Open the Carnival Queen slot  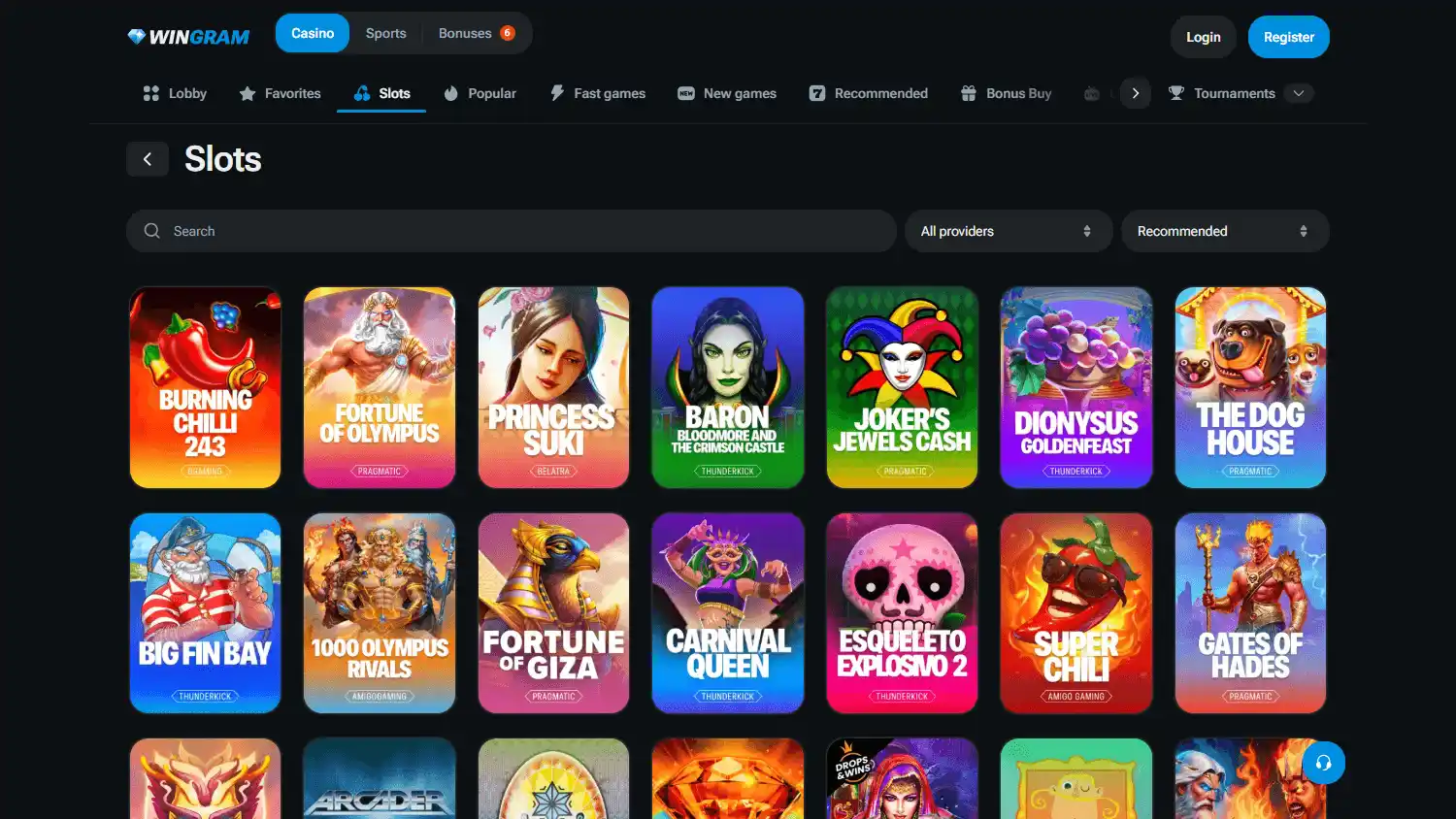(x=728, y=613)
